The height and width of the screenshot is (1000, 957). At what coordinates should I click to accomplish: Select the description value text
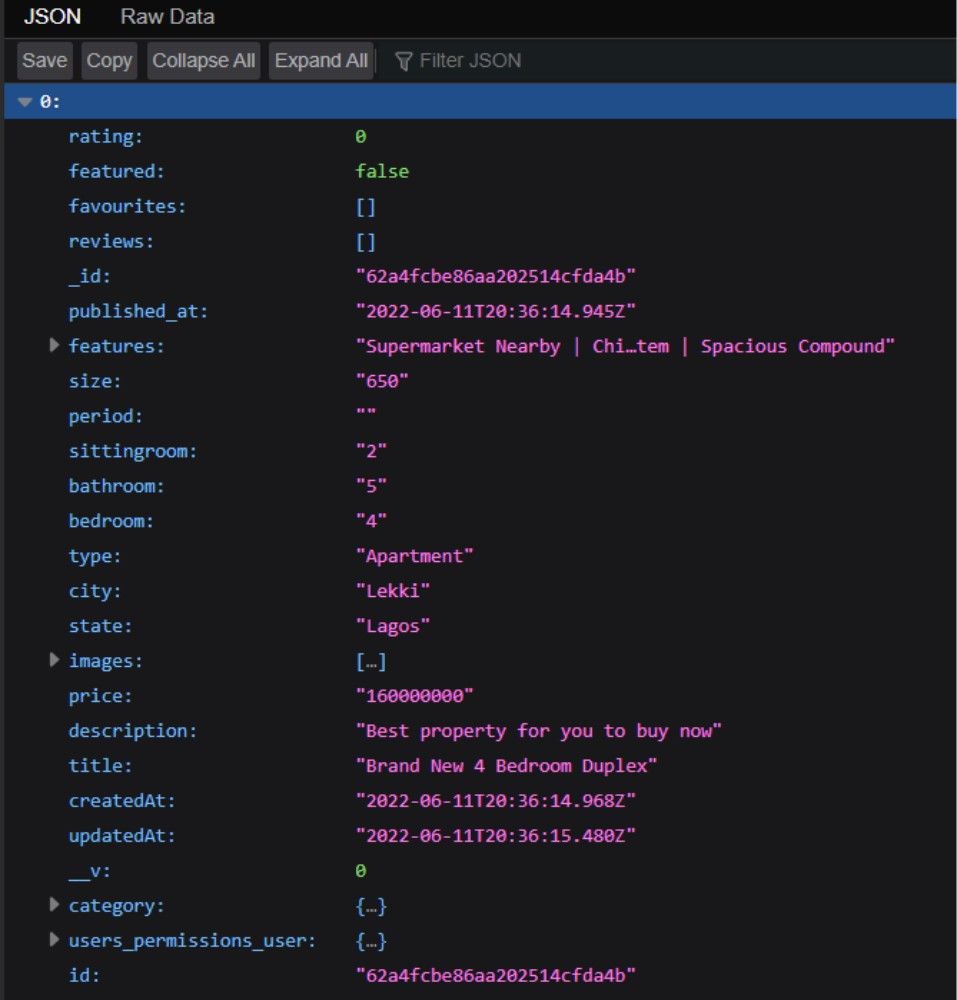pos(539,731)
